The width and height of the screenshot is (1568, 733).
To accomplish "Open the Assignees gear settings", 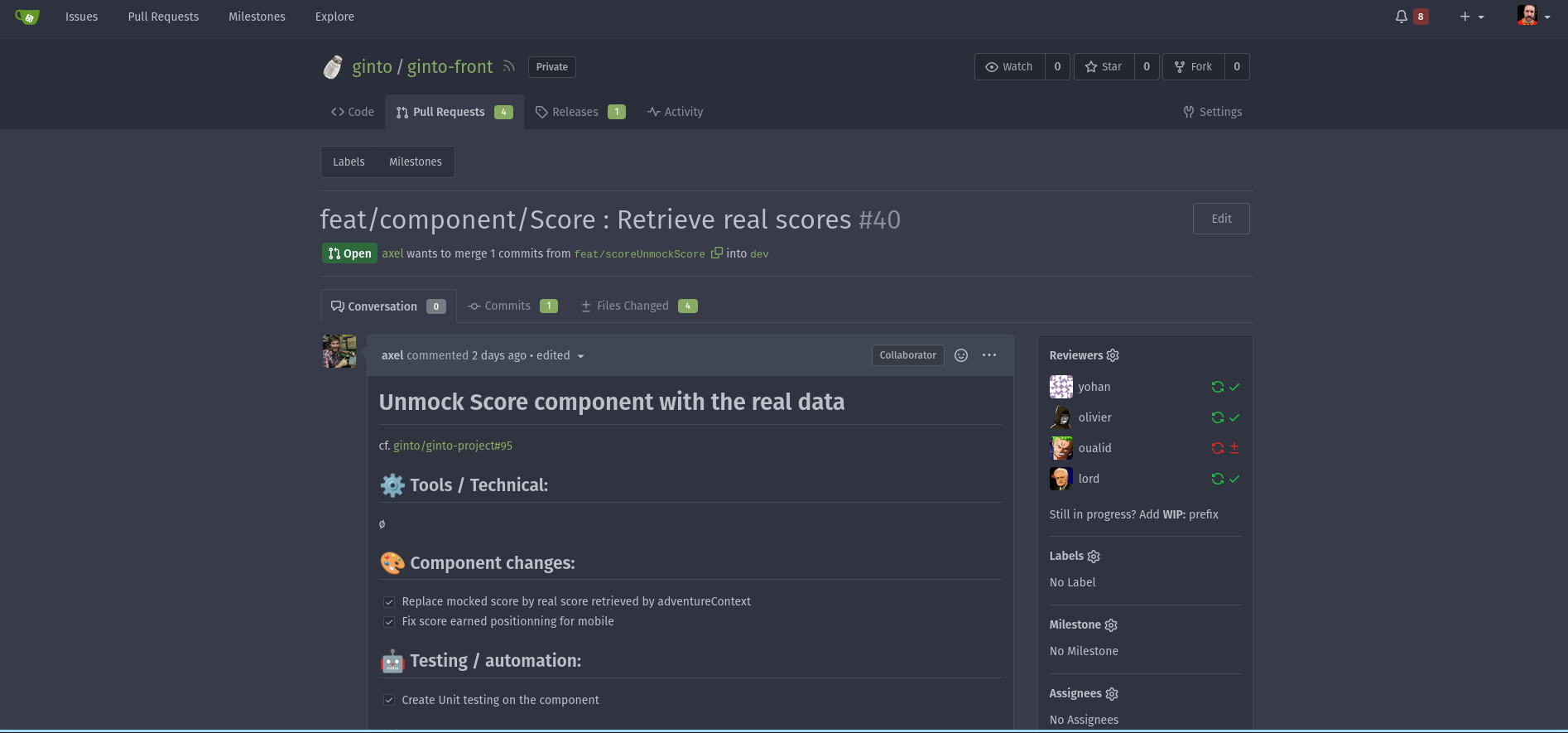I will (x=1112, y=694).
